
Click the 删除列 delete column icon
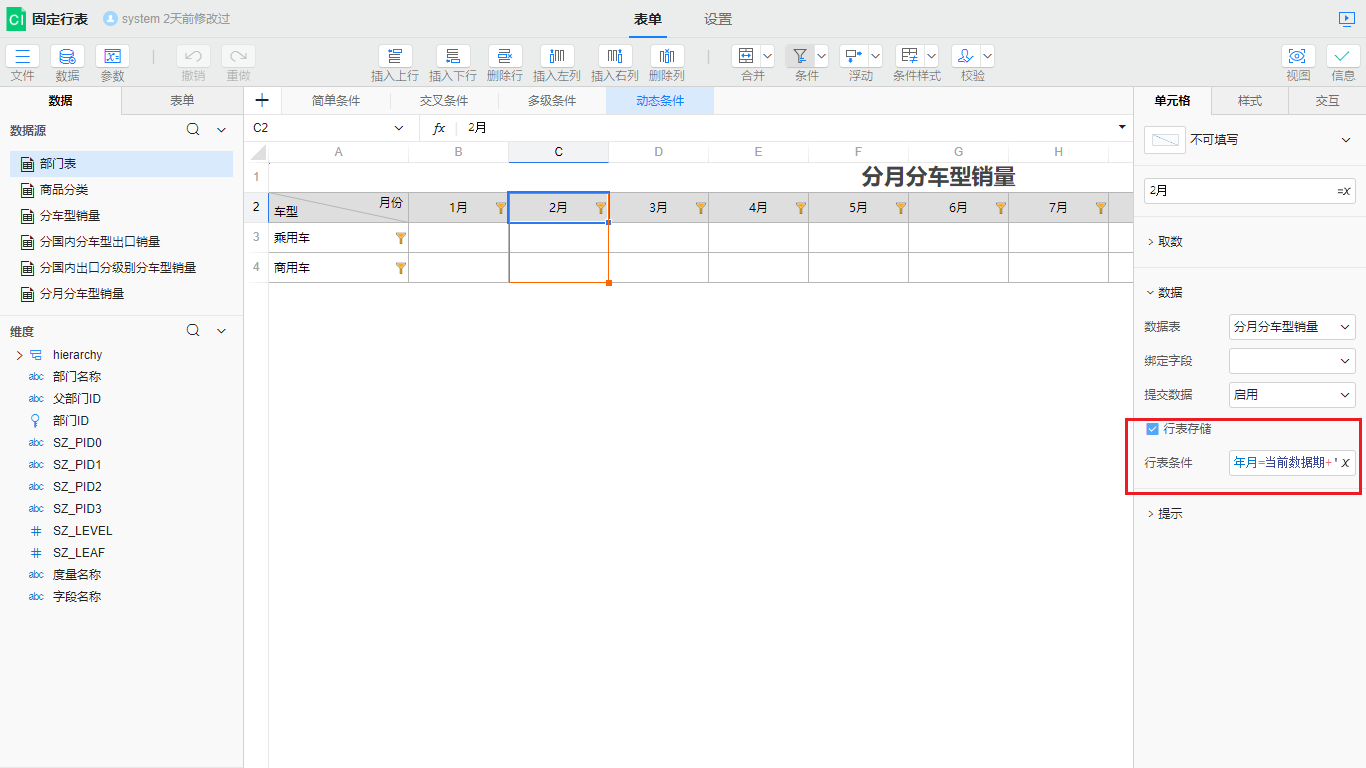click(666, 57)
